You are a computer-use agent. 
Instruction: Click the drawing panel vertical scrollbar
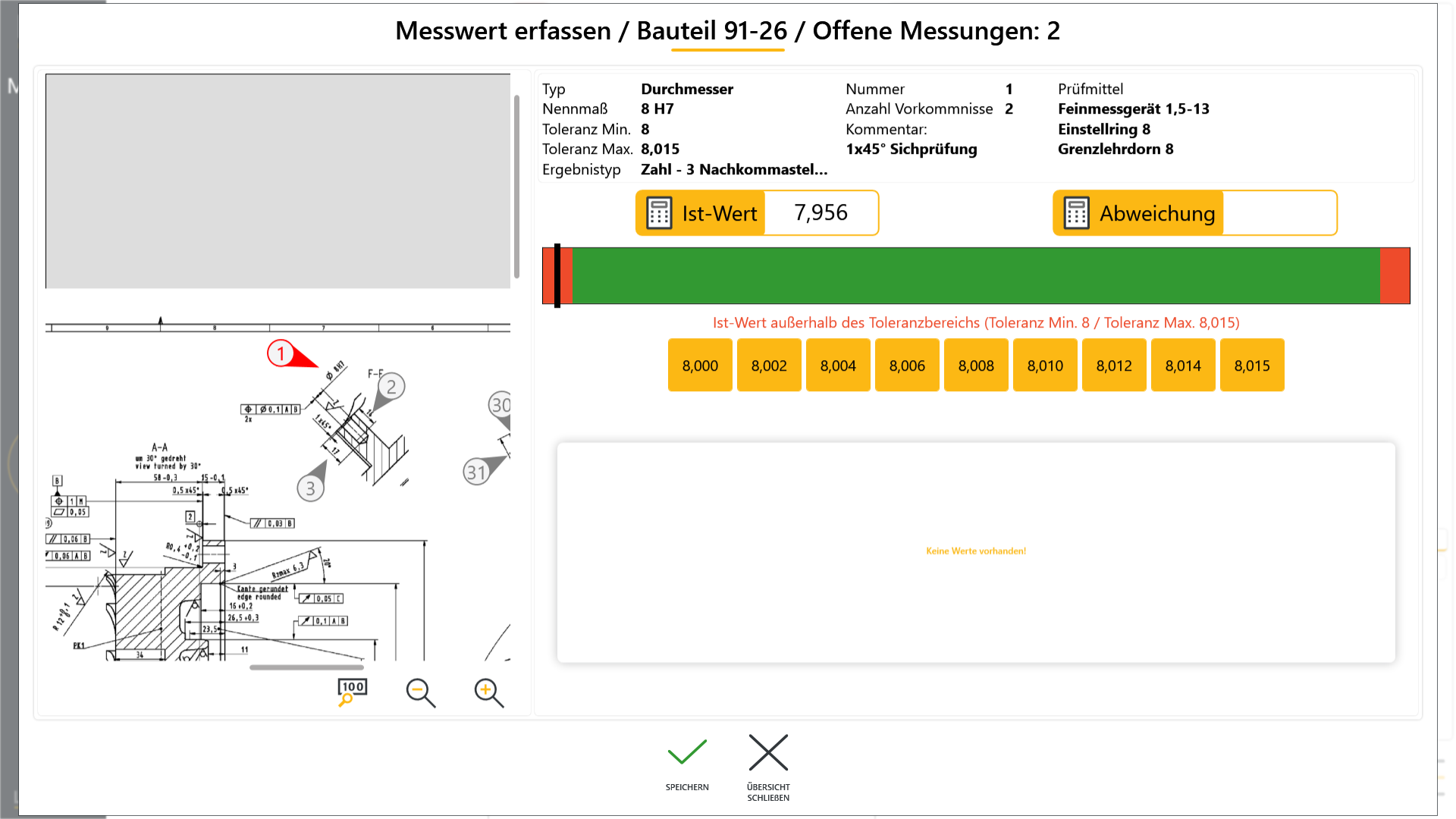(516, 187)
